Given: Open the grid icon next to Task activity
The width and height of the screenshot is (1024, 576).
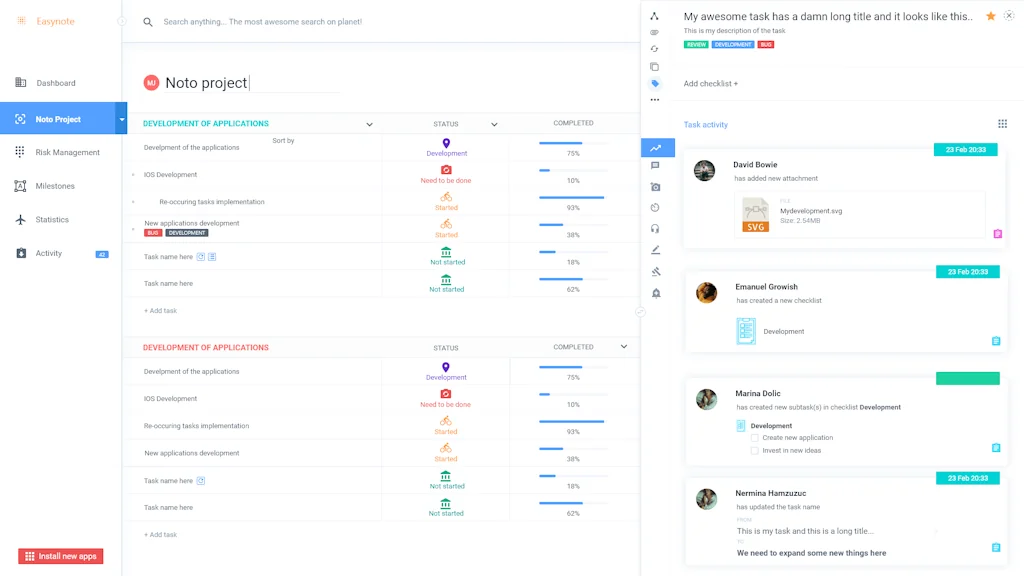Looking at the screenshot, I should [x=1003, y=123].
